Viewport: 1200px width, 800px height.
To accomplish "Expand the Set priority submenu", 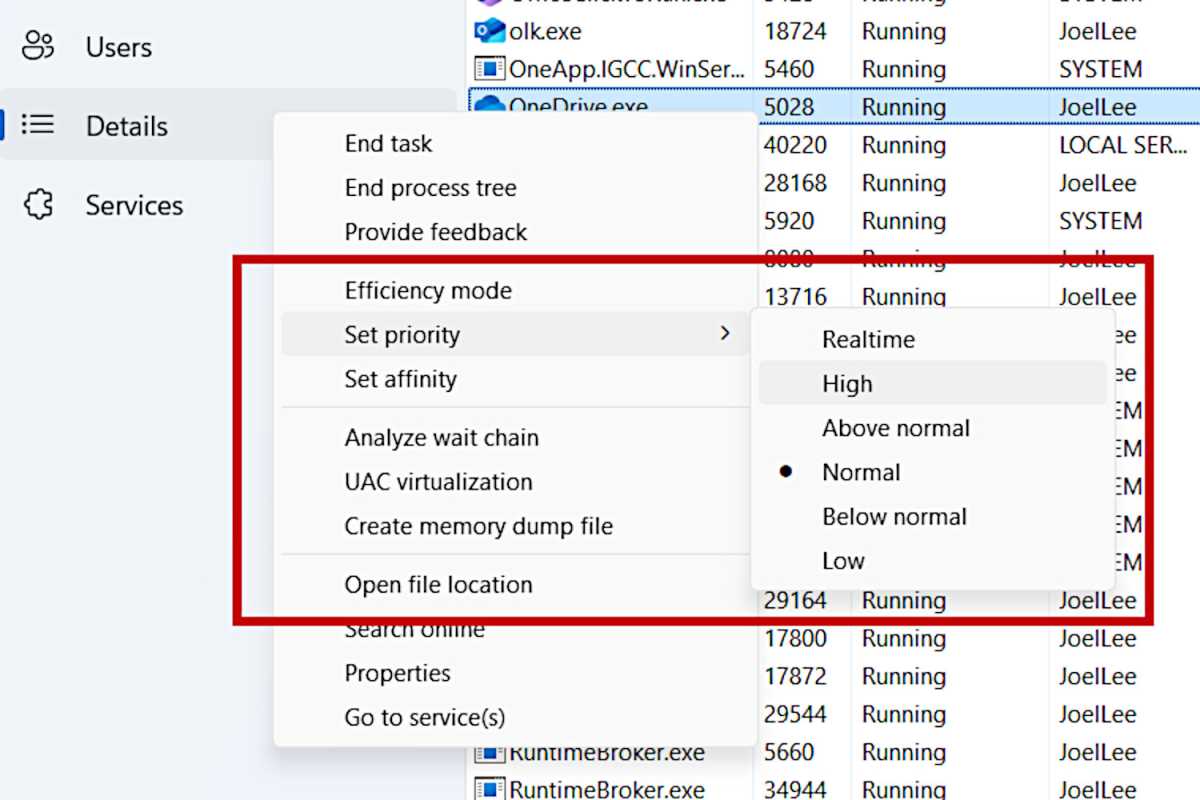I will point(514,334).
